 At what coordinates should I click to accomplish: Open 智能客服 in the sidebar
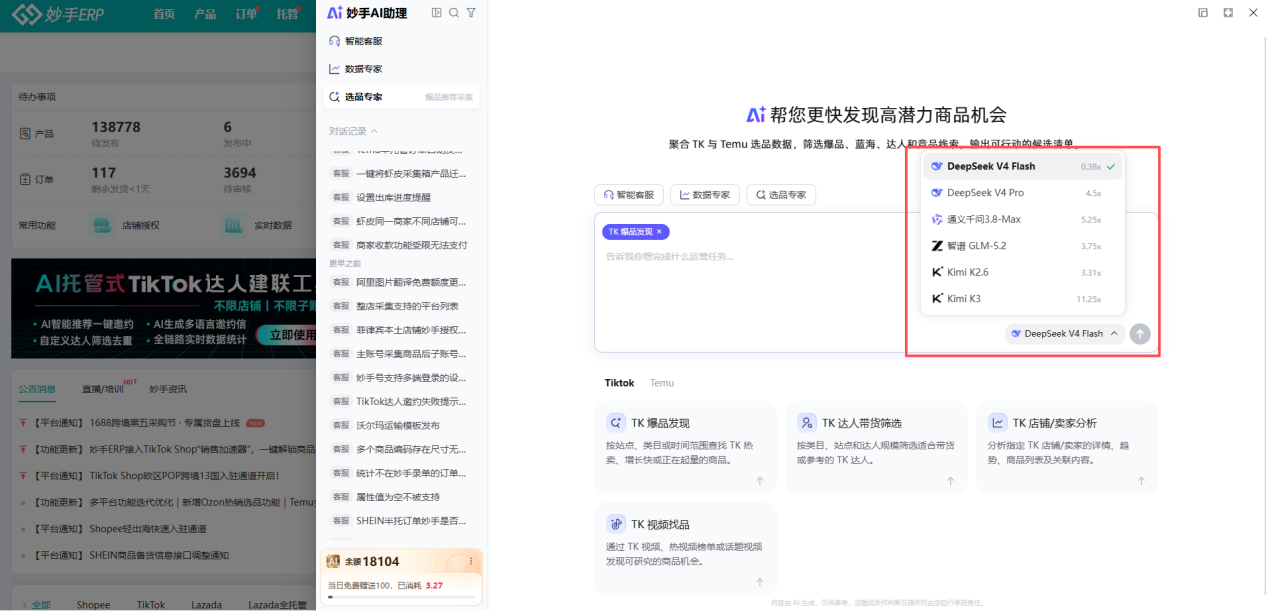pos(401,41)
